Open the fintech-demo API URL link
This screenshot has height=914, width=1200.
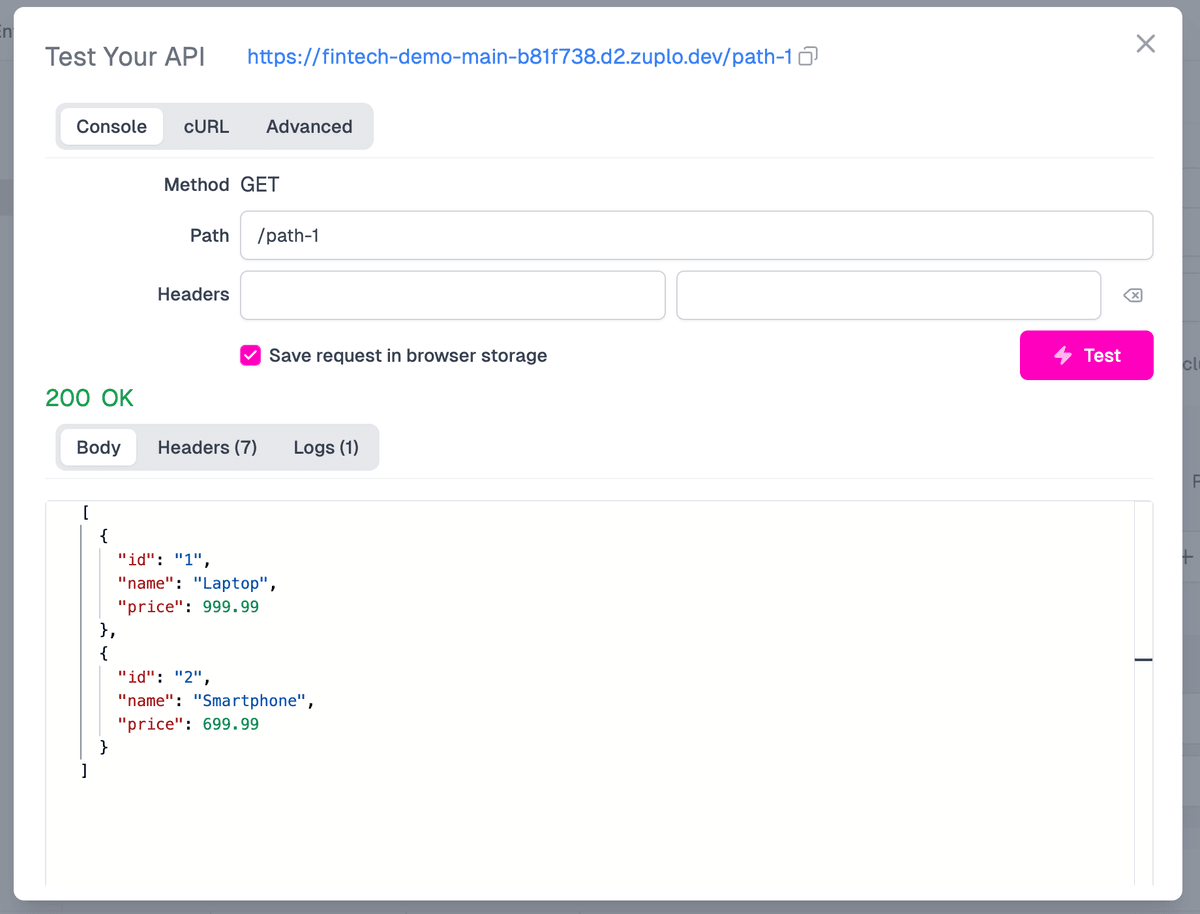click(x=519, y=57)
